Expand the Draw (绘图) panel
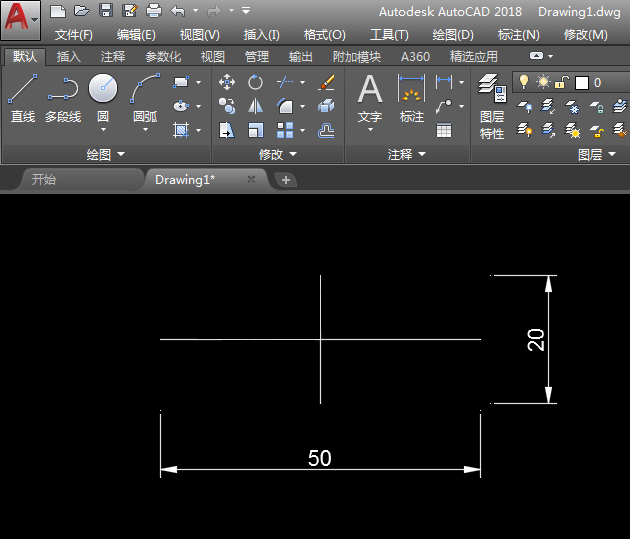 click(106, 154)
